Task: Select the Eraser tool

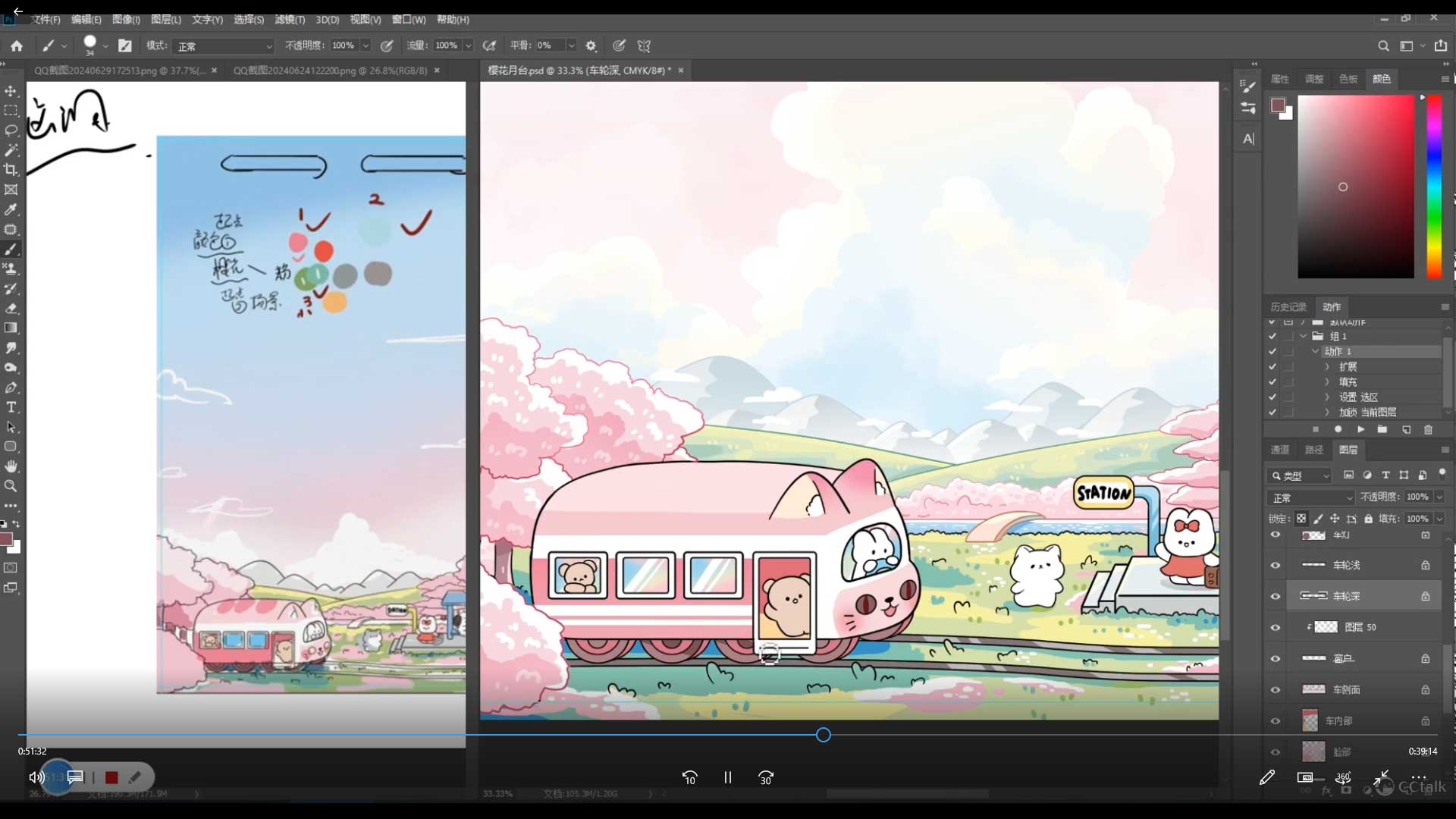Action: coord(11,309)
